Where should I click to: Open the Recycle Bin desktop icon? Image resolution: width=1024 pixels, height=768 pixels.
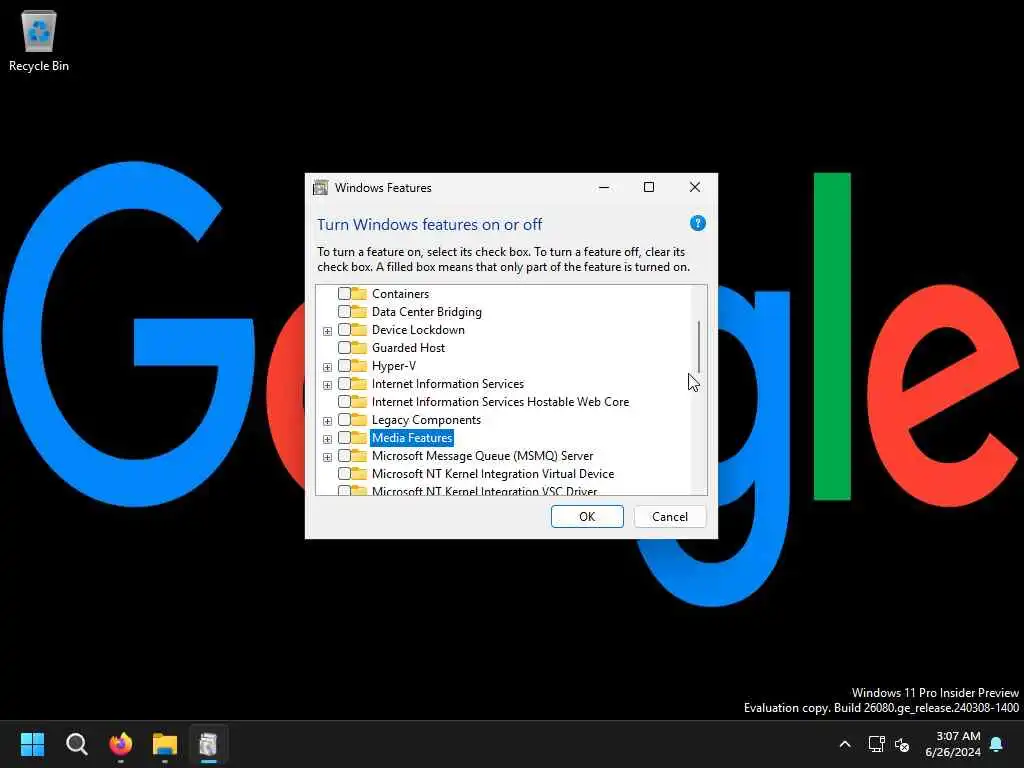click(x=39, y=40)
